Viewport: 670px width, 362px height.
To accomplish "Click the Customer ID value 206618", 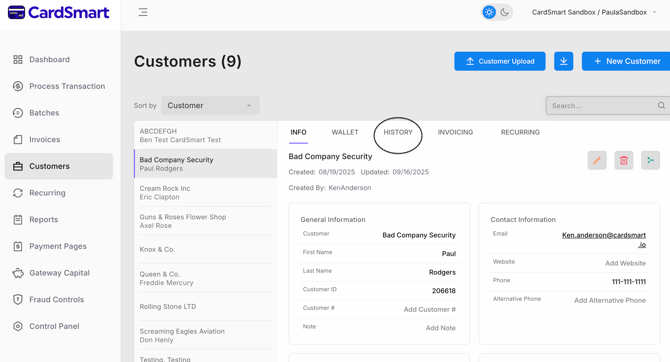I will [444, 291].
